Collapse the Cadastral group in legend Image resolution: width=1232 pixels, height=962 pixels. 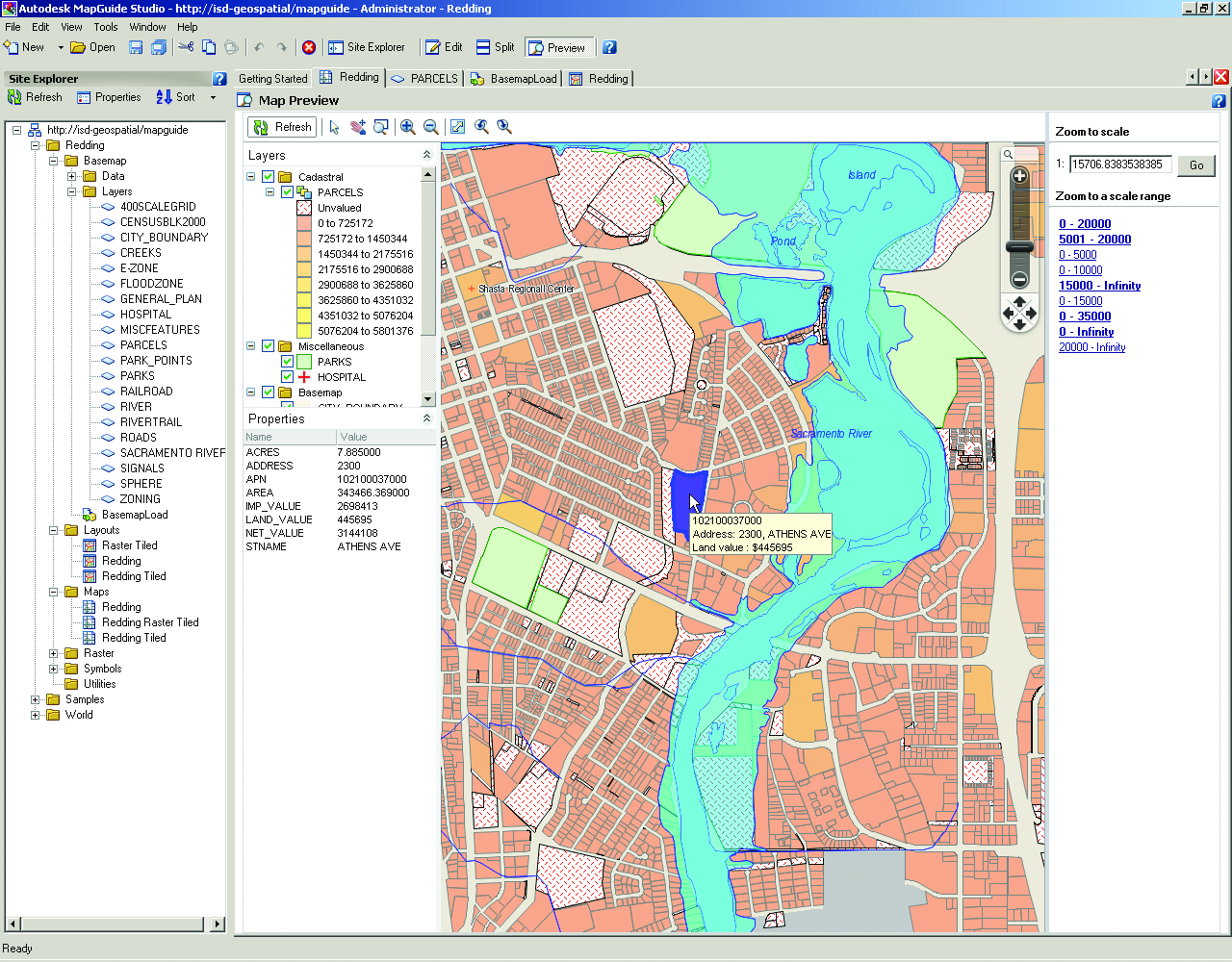(251, 177)
